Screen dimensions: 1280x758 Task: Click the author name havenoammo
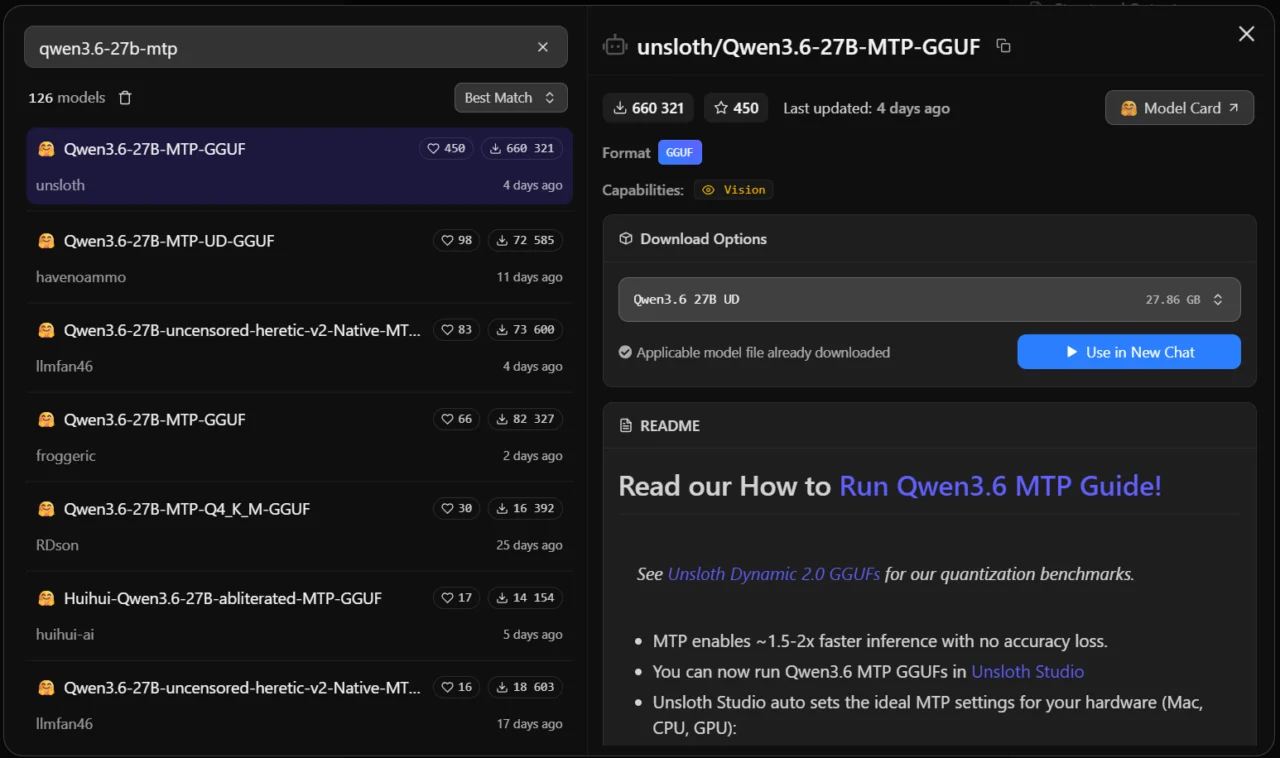click(81, 277)
